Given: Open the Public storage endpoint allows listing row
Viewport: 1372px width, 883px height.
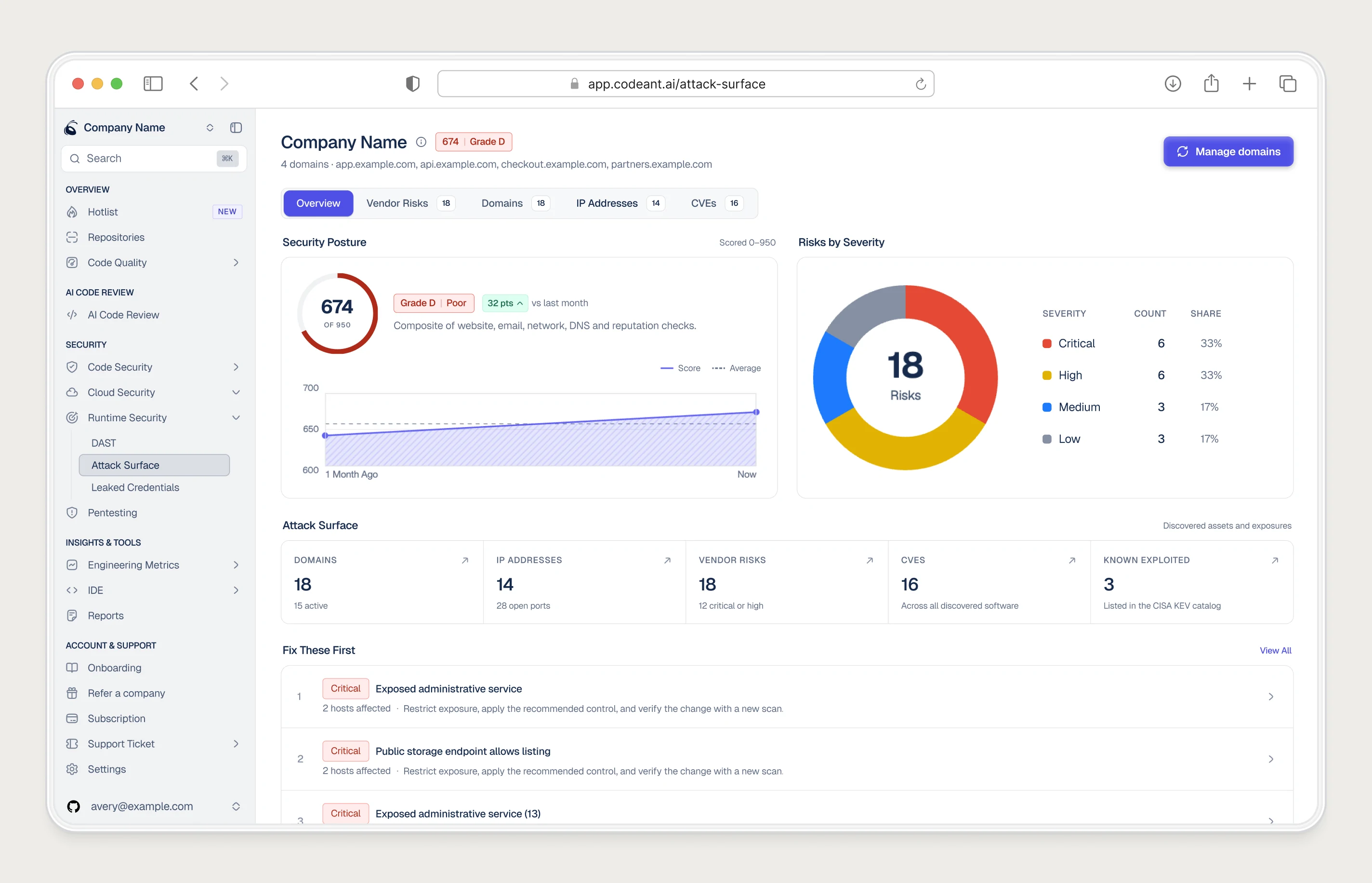Looking at the screenshot, I should click(x=787, y=759).
